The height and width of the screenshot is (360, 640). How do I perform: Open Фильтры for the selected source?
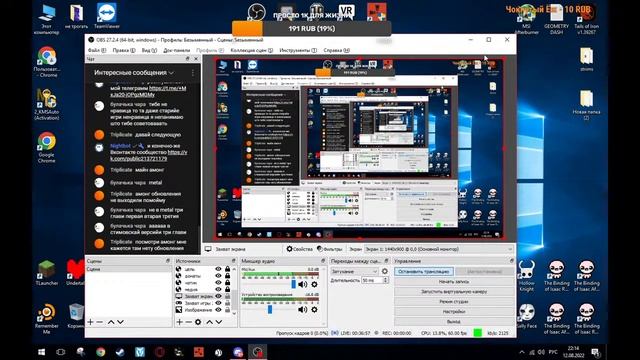pyautogui.click(x=330, y=249)
